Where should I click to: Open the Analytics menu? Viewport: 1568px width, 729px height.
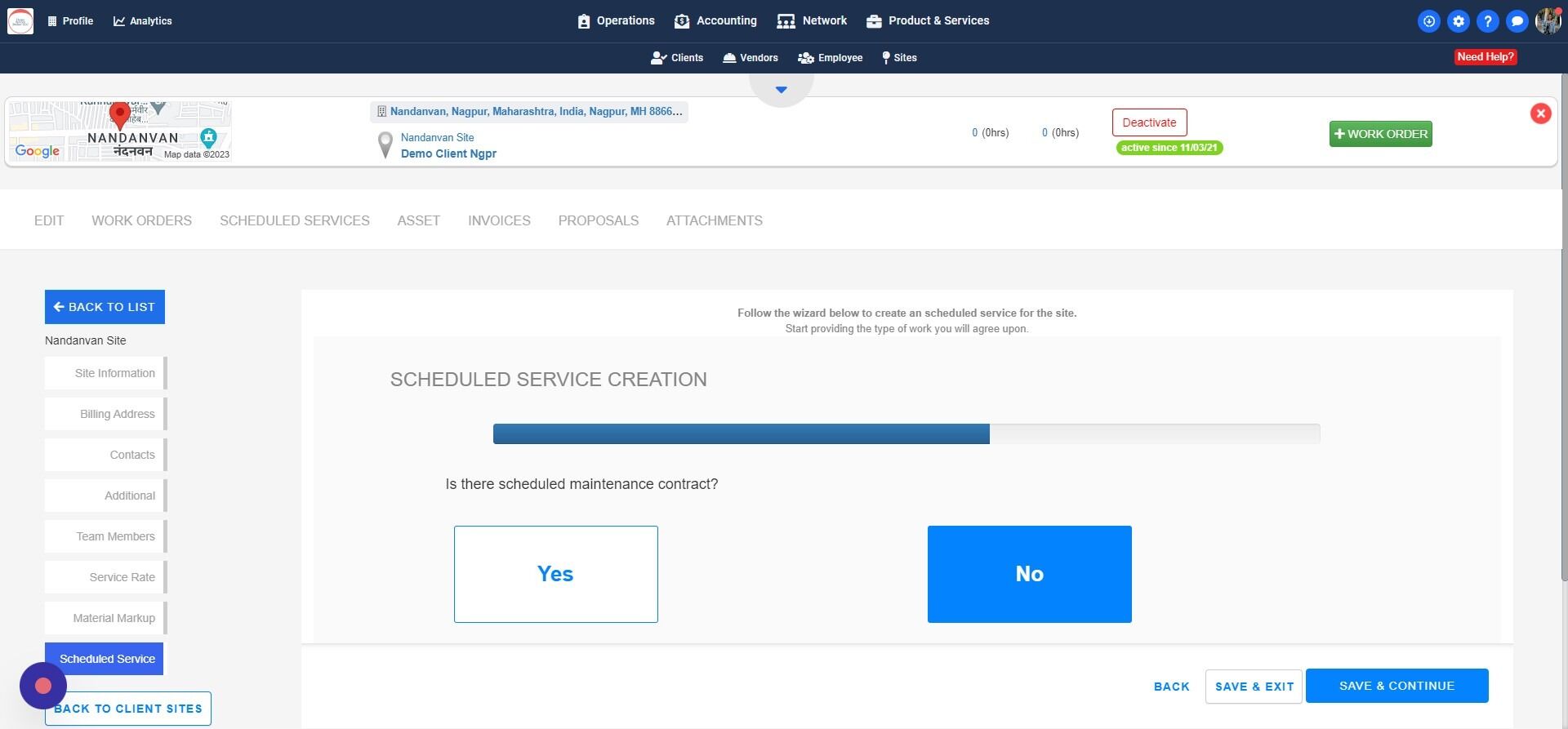[143, 21]
